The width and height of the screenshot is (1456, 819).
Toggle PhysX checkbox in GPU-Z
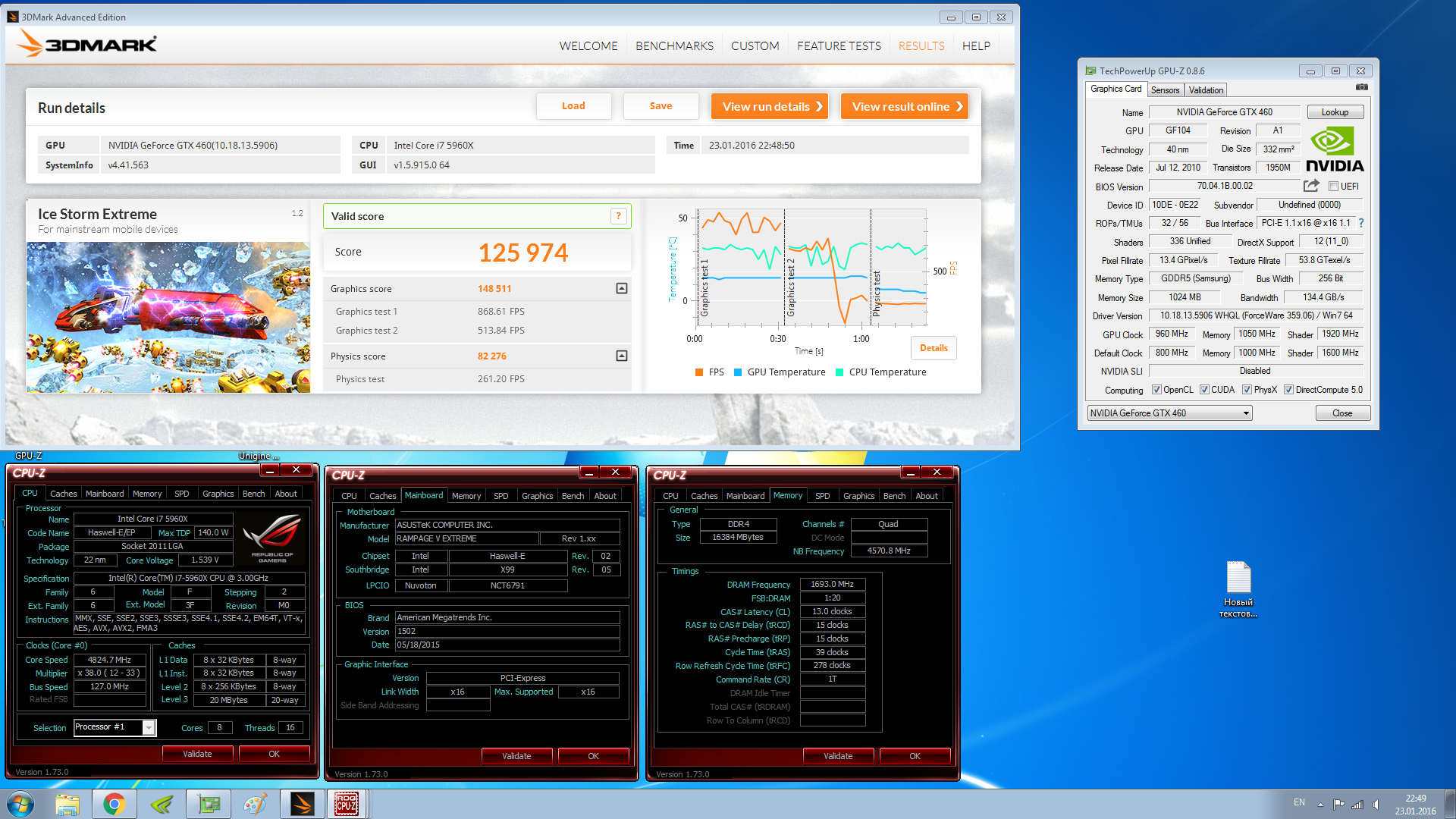1247,390
